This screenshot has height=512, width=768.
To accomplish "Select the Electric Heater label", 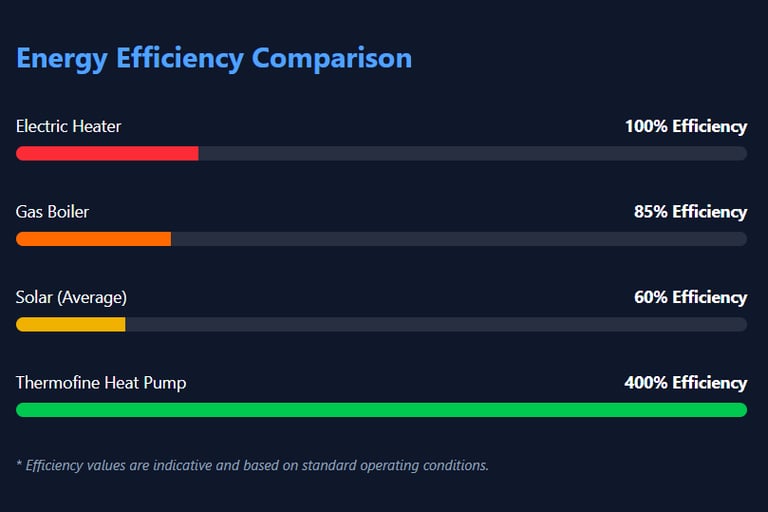I will point(68,126).
